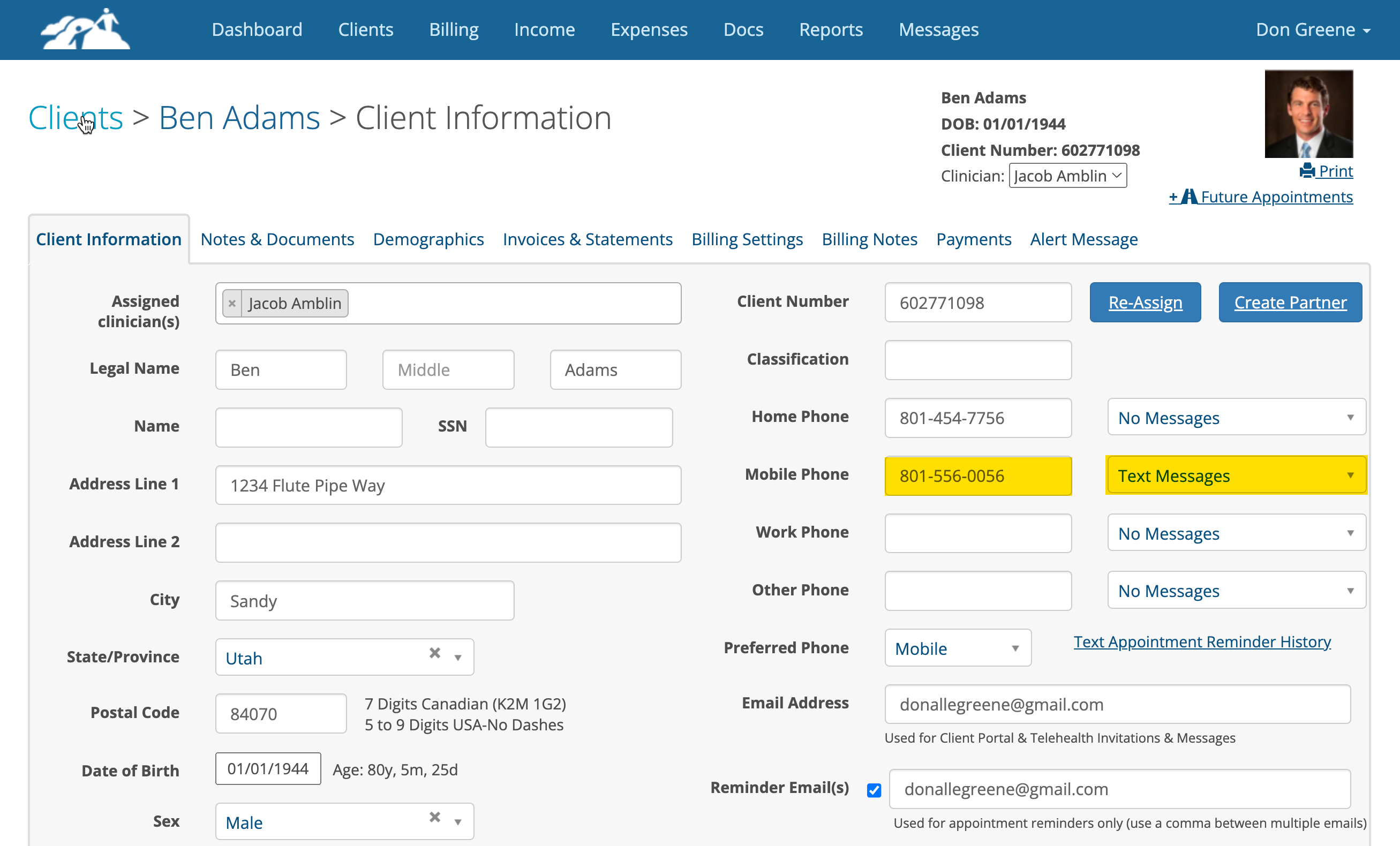Click the City field Sandy
This screenshot has height=846, width=1400.
click(365, 601)
